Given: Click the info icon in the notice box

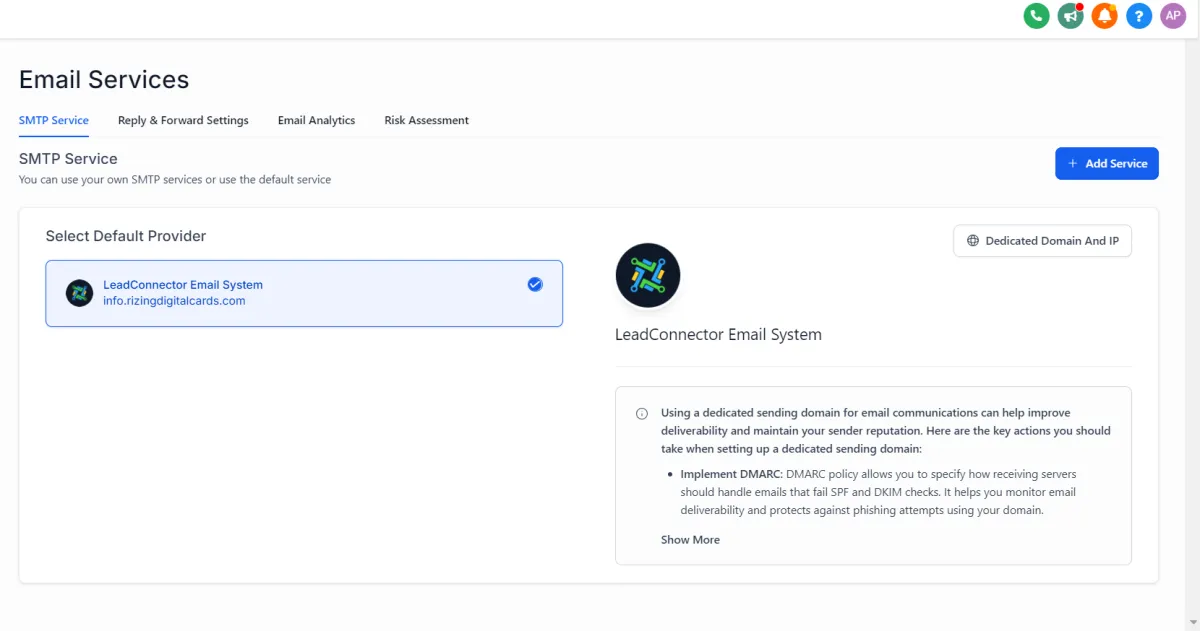Looking at the screenshot, I should pos(642,413).
